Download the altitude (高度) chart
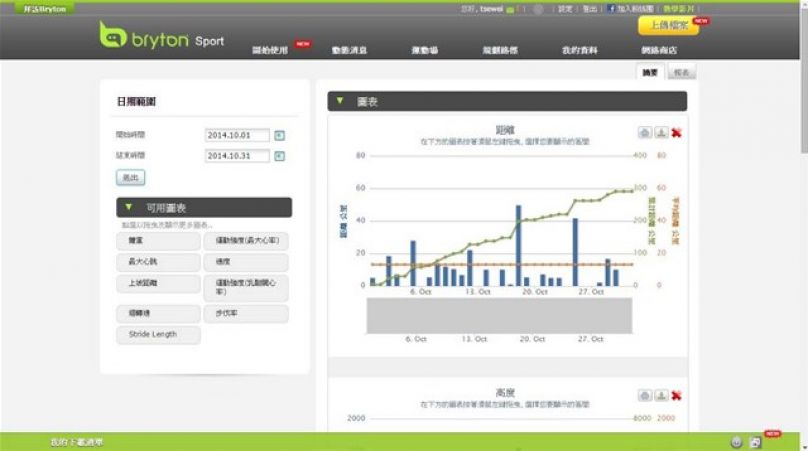 click(x=661, y=395)
